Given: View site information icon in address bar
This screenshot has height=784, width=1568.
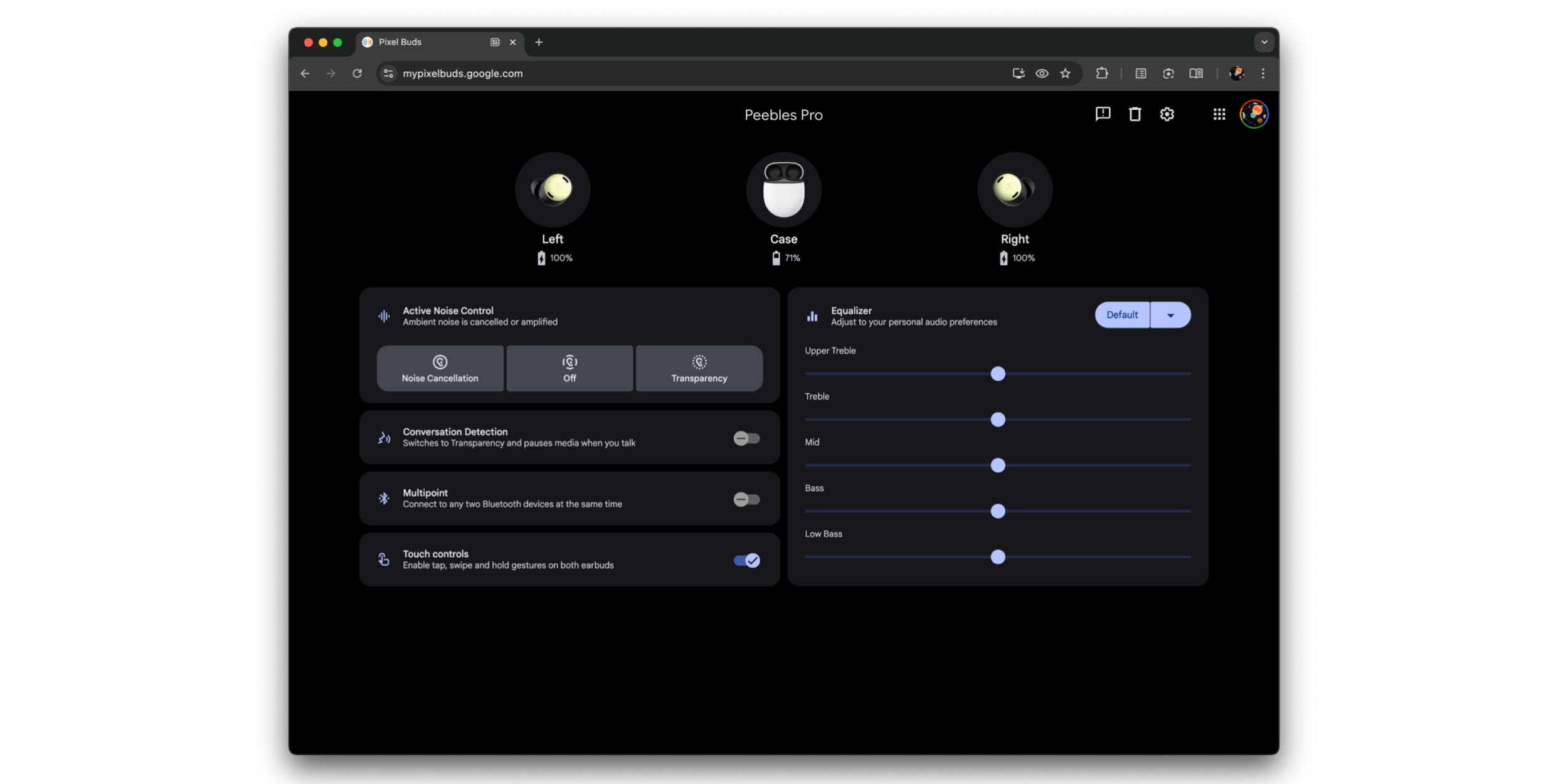Looking at the screenshot, I should pos(389,73).
